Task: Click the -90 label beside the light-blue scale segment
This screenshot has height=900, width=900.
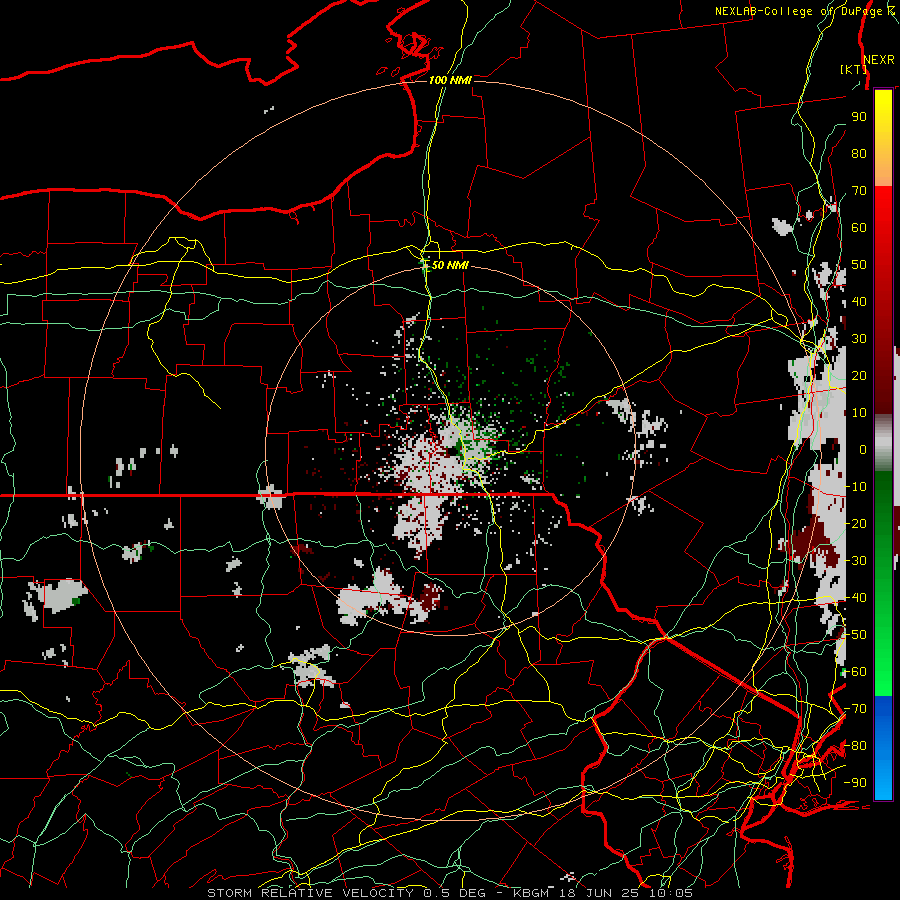Action: [x=856, y=782]
